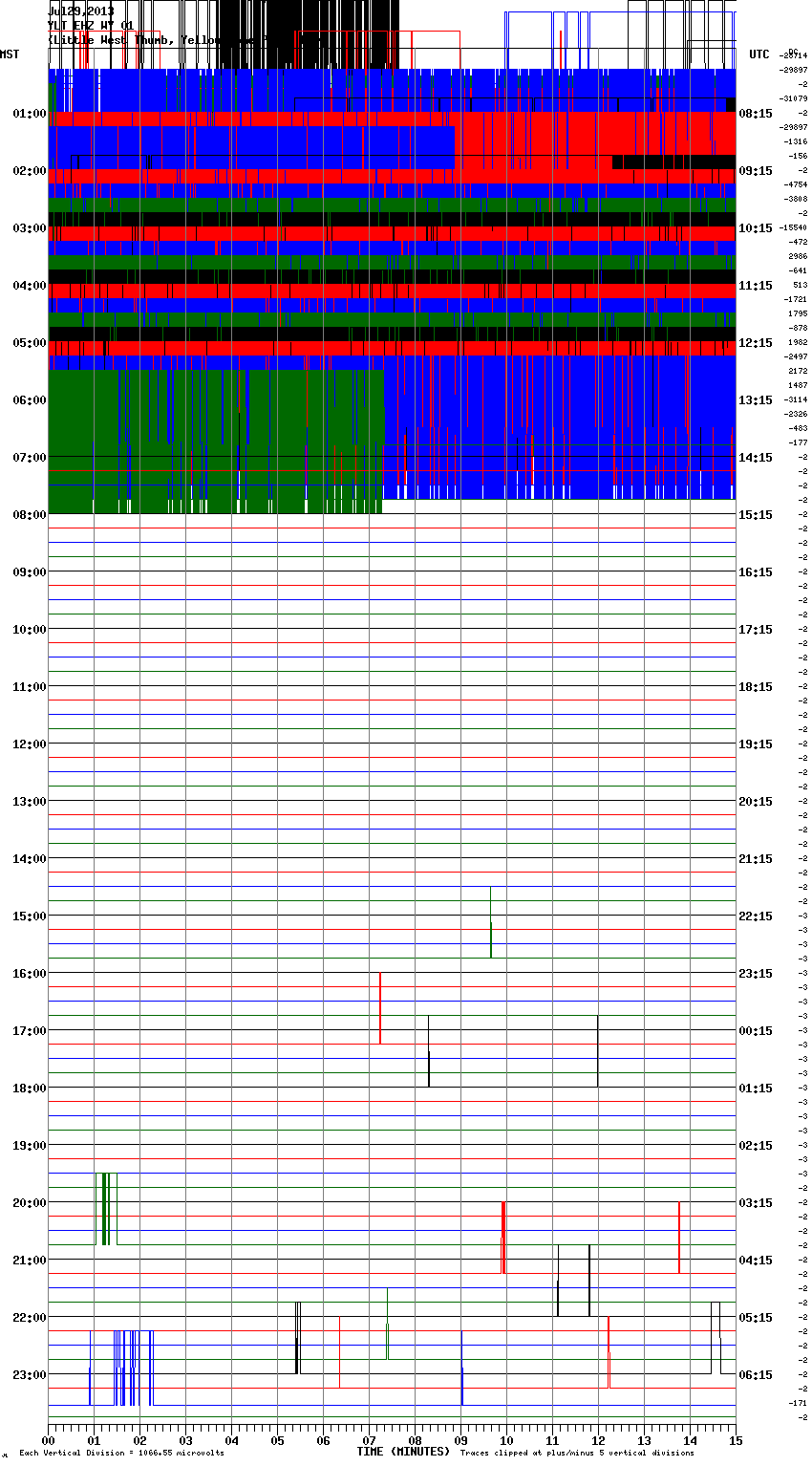Click the UTC label '02:15'
Screen dimensions: 812x1466
pyautogui.click(x=756, y=1146)
